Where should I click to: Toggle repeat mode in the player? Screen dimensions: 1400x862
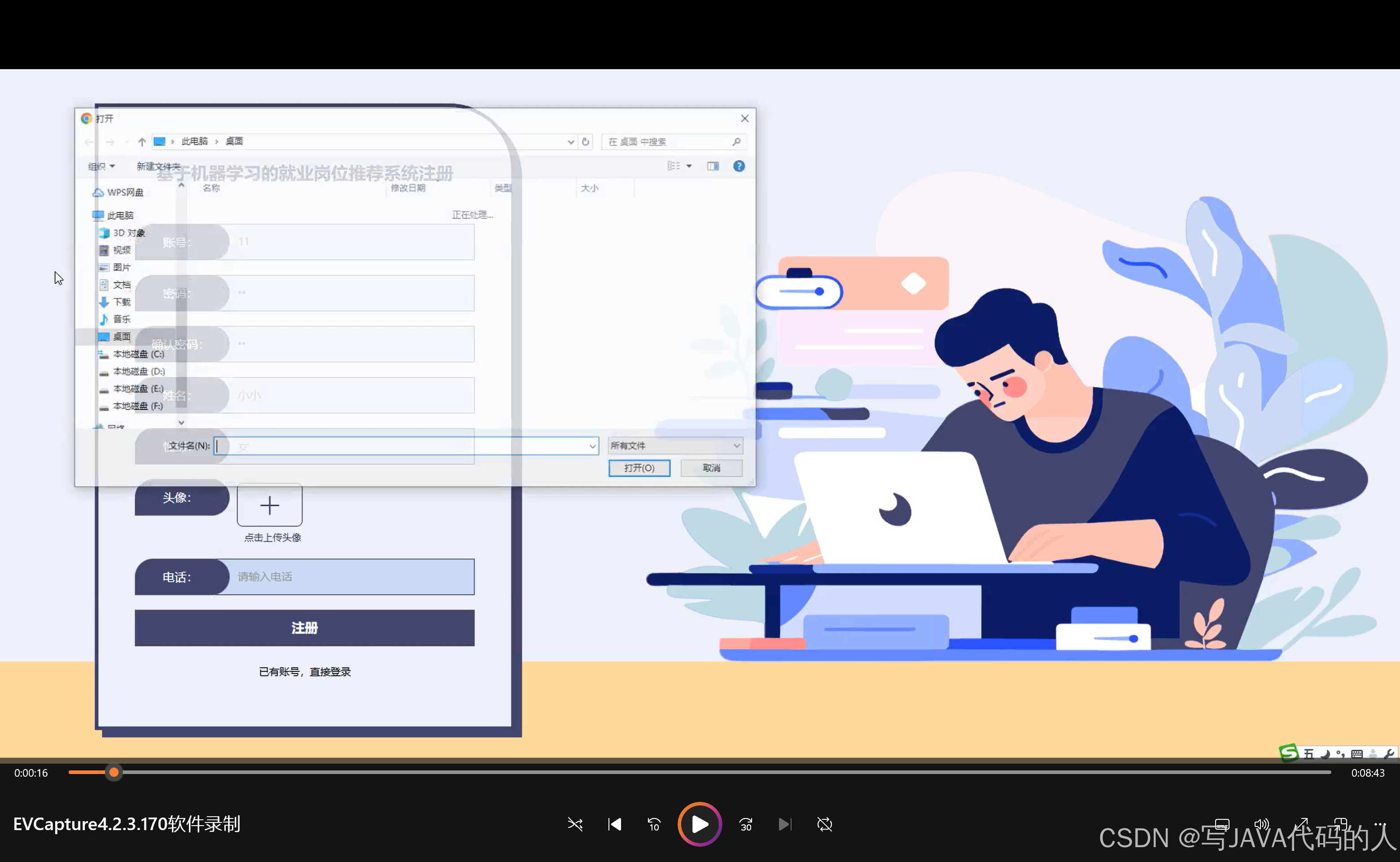pos(824,824)
